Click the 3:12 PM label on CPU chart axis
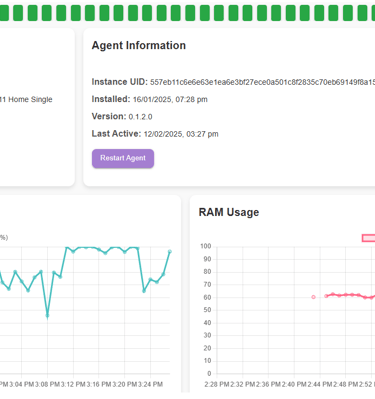This screenshot has width=375, height=399. (x=73, y=384)
